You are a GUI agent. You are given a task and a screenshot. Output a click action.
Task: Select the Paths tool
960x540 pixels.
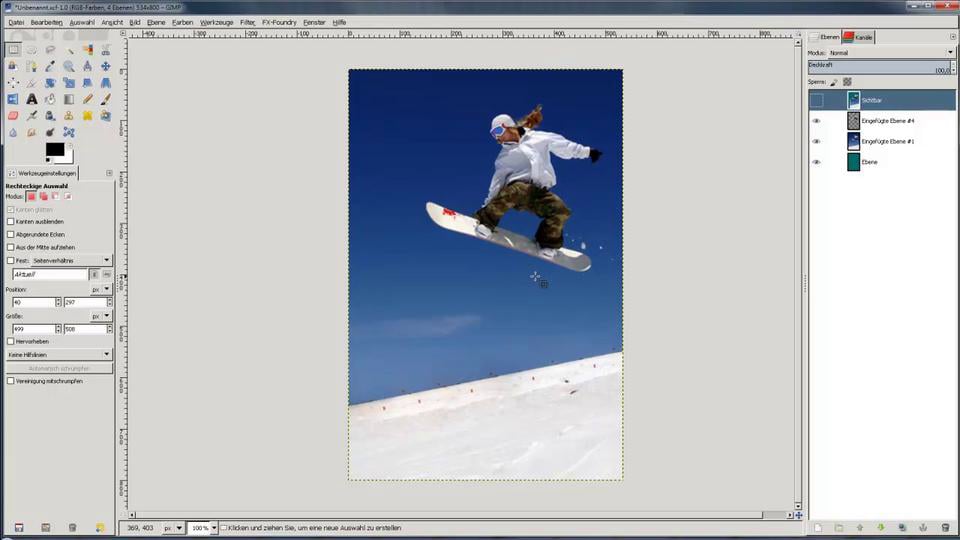point(31,66)
